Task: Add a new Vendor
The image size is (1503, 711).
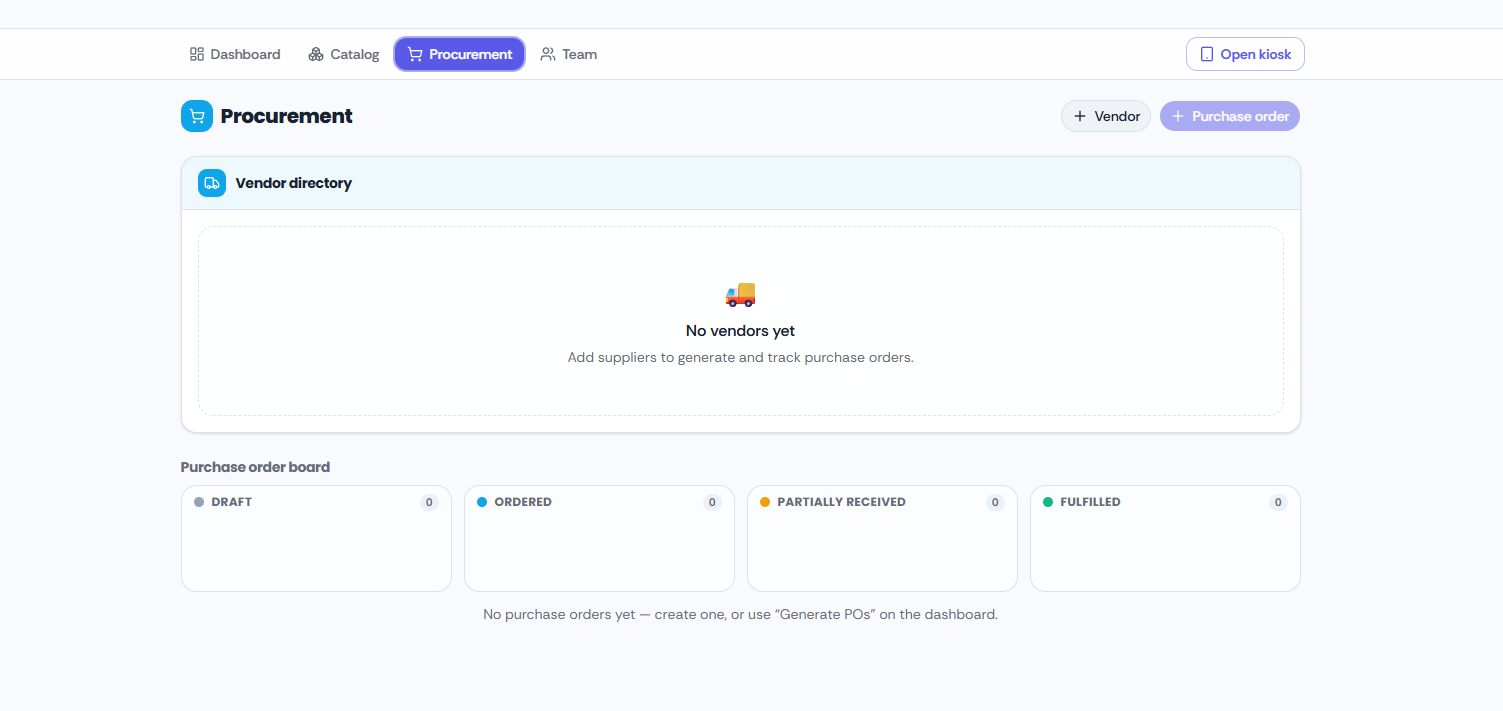Action: (x=1106, y=116)
